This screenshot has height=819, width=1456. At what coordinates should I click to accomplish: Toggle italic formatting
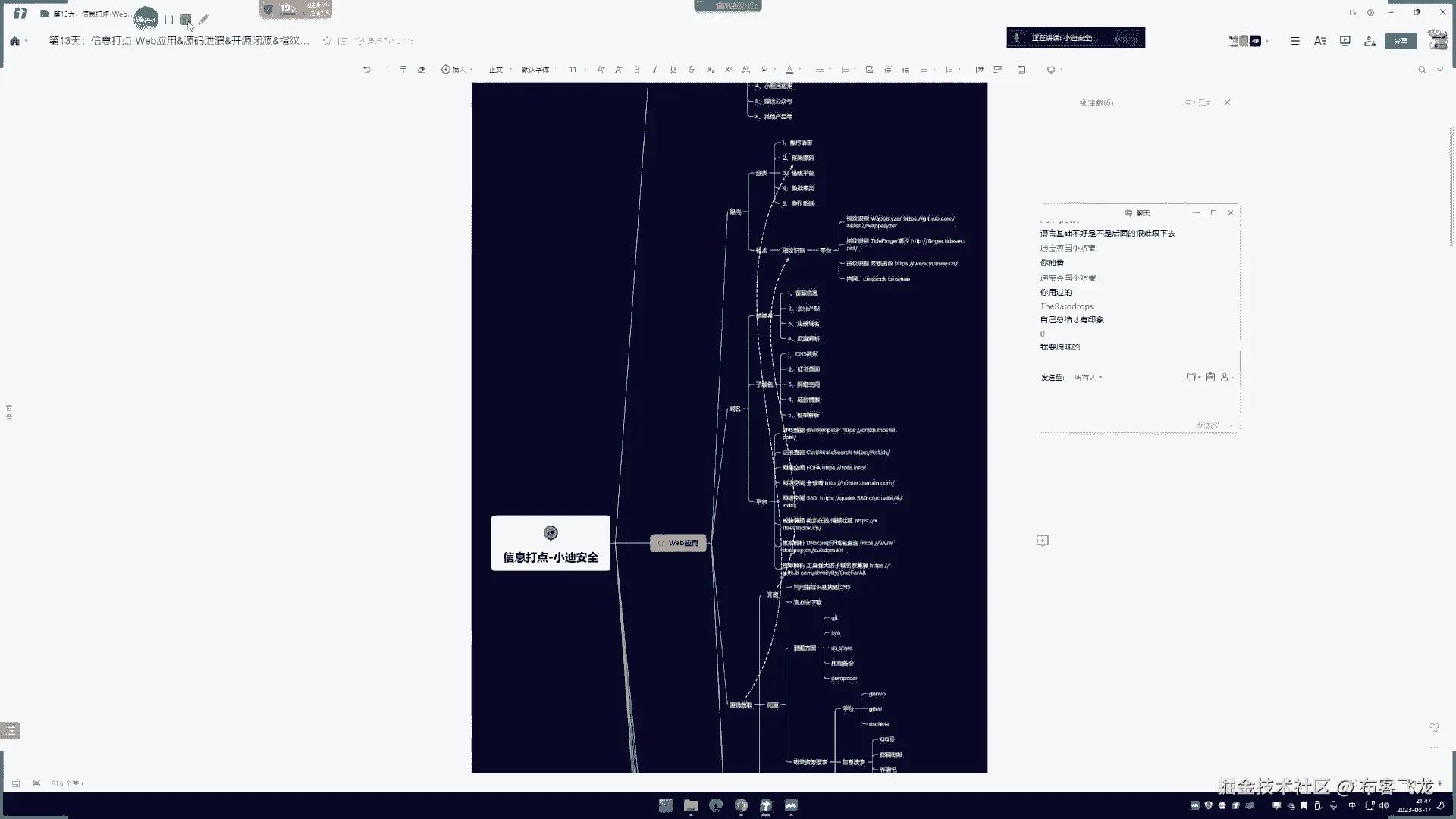(654, 69)
